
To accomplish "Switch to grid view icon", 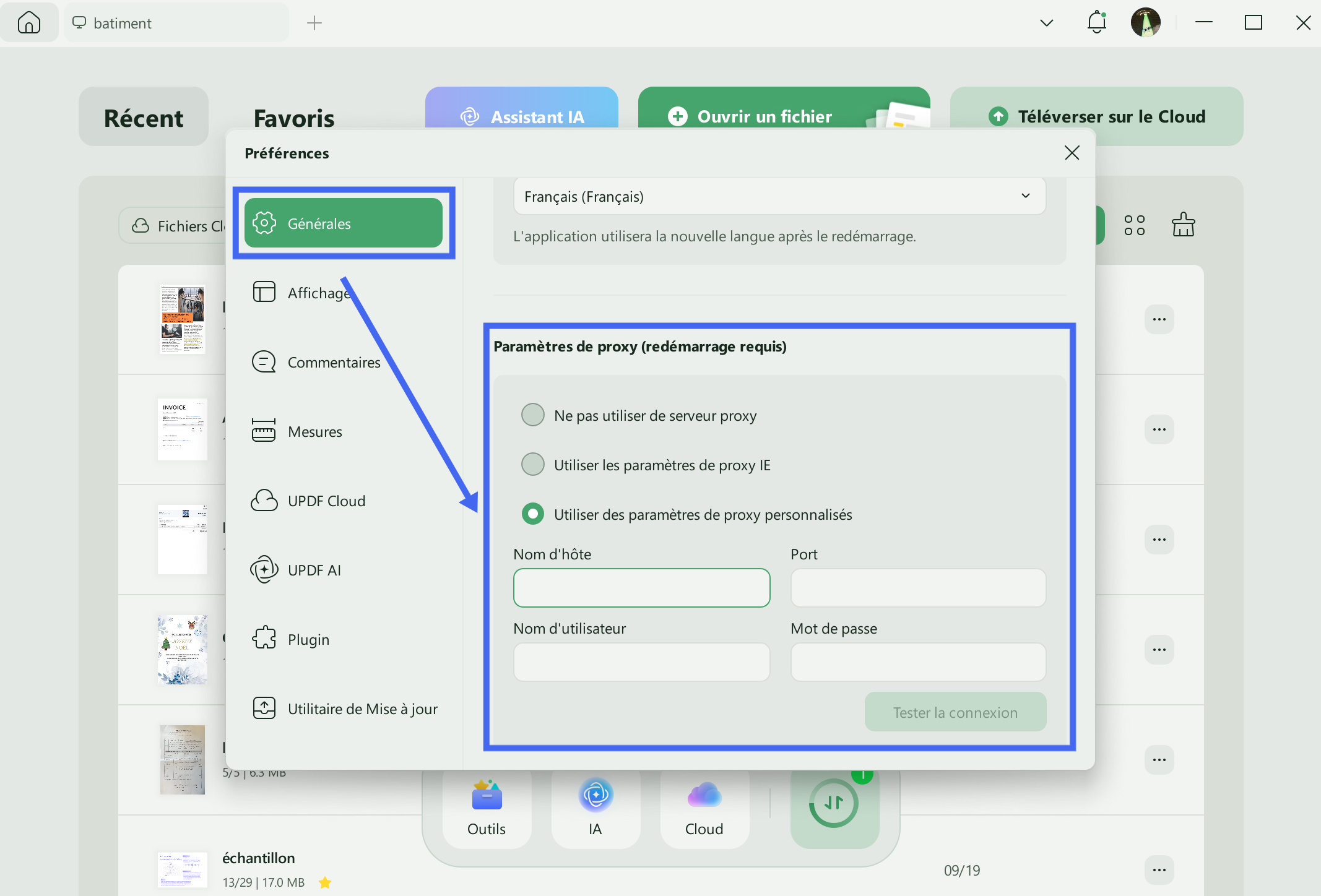I will [1134, 225].
